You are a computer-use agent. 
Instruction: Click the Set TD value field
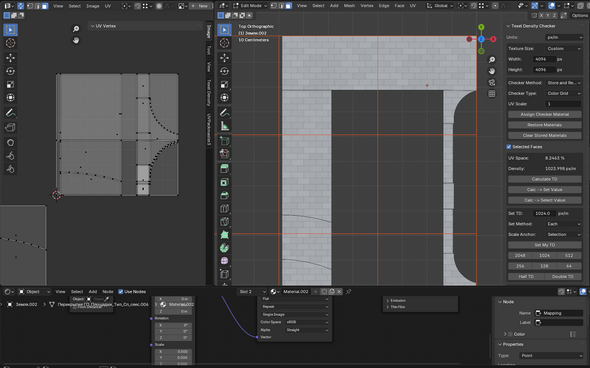[x=544, y=213]
